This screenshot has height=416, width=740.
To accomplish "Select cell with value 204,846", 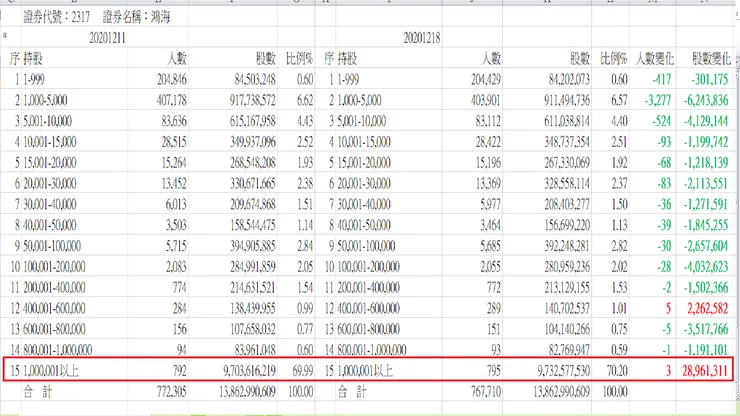I will tap(172, 79).
